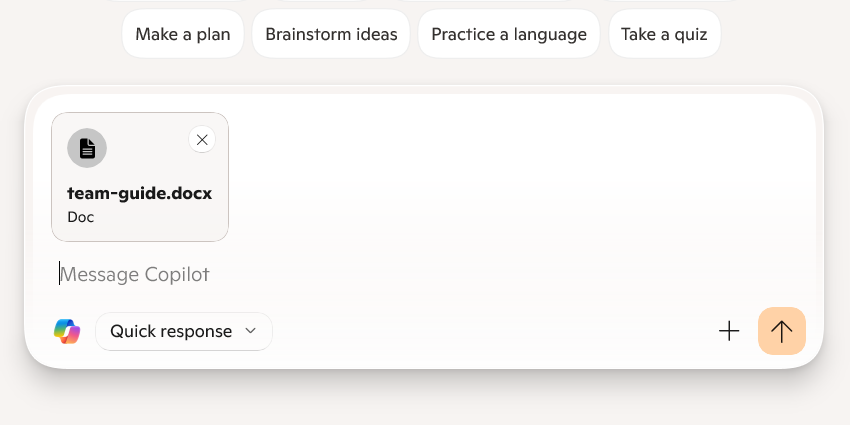Click blank toolbar space left of the plus icon
This screenshot has height=425, width=850.
[500, 331]
